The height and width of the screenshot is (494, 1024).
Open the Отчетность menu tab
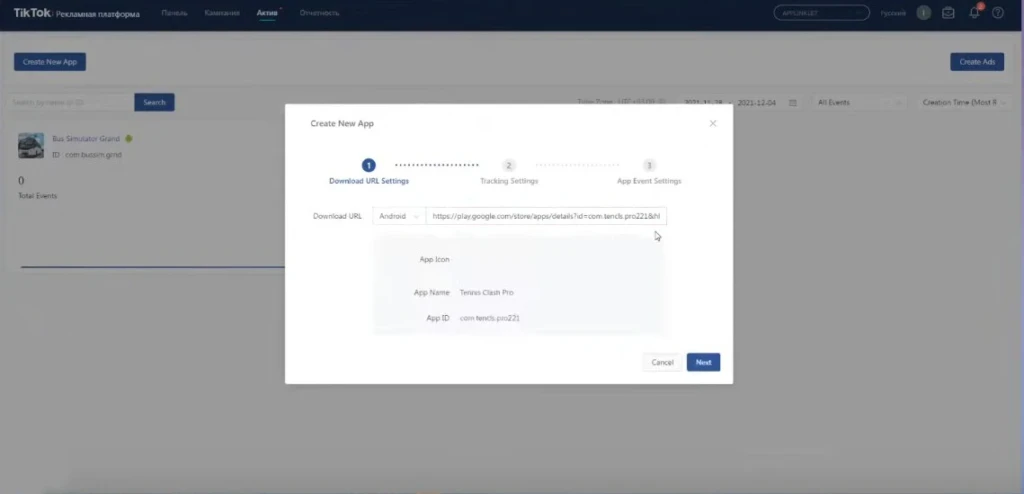click(319, 13)
